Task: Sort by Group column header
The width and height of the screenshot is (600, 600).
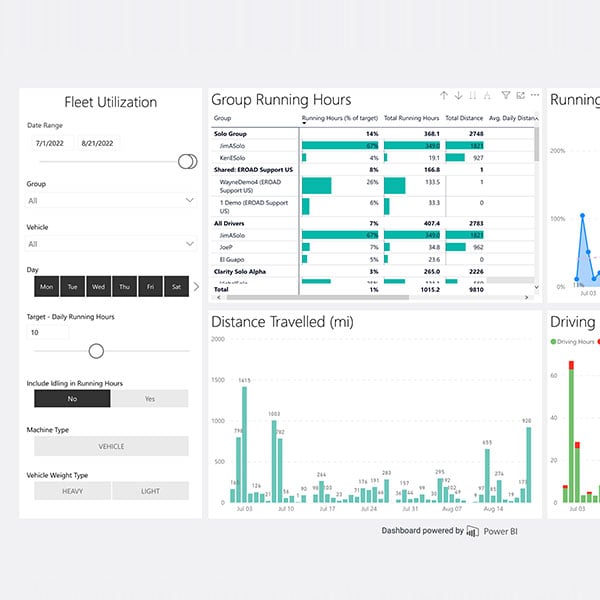Action: (222, 118)
